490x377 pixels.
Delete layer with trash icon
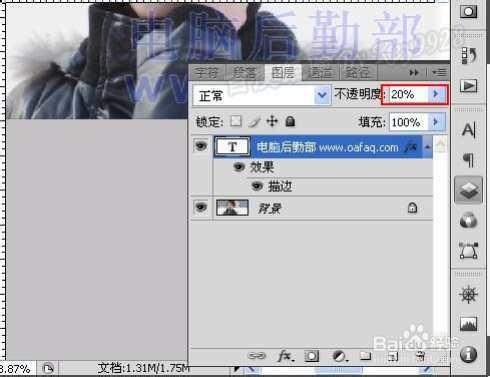(421, 356)
